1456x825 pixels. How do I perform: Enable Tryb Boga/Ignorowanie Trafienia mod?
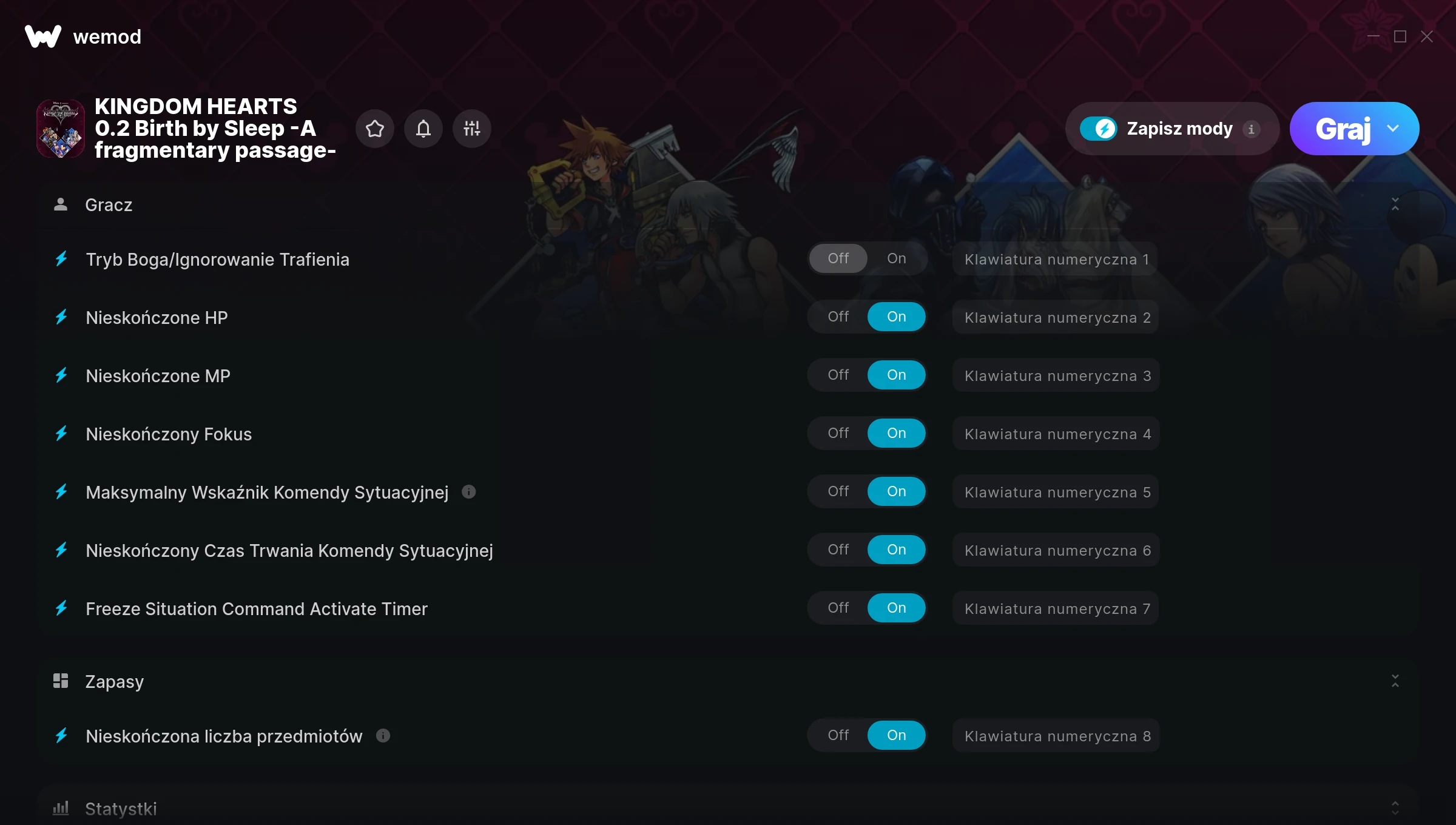(x=897, y=258)
